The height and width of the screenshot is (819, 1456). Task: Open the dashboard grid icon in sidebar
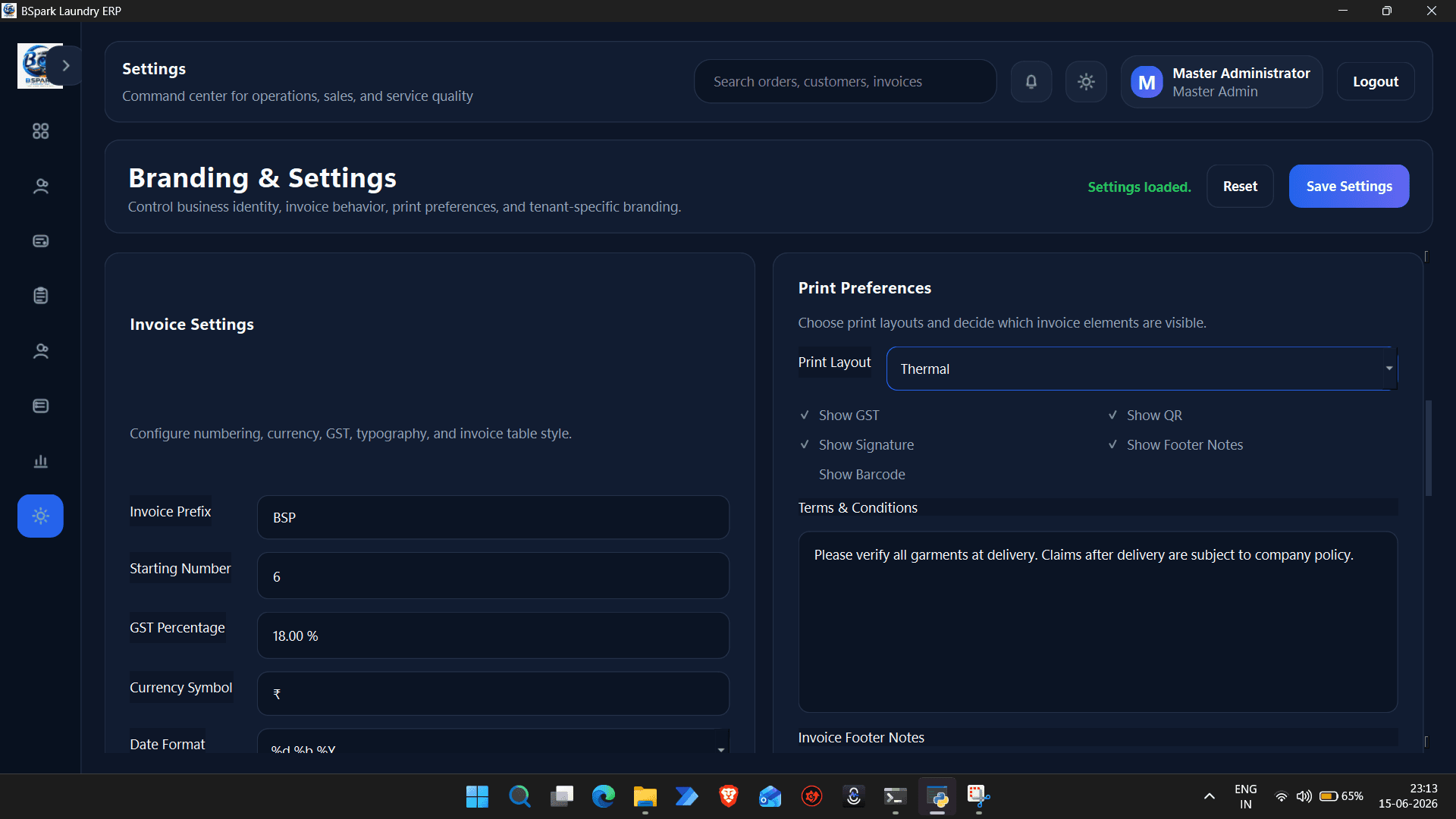point(41,131)
